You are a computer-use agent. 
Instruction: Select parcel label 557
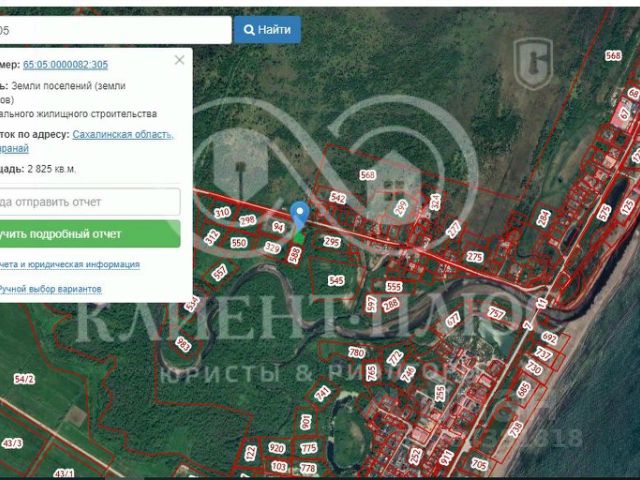[x=220, y=272]
